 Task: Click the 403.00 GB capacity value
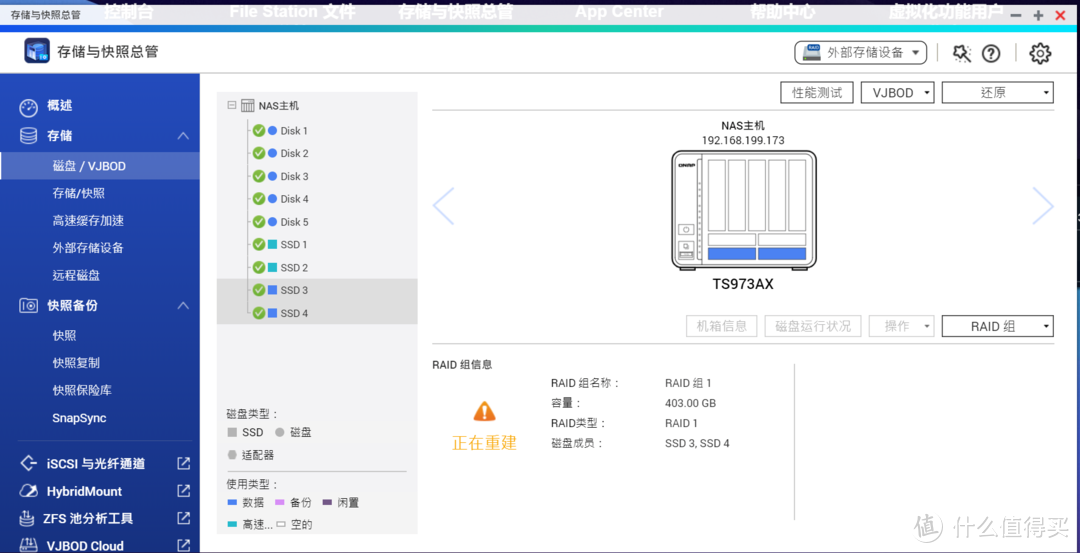point(690,403)
